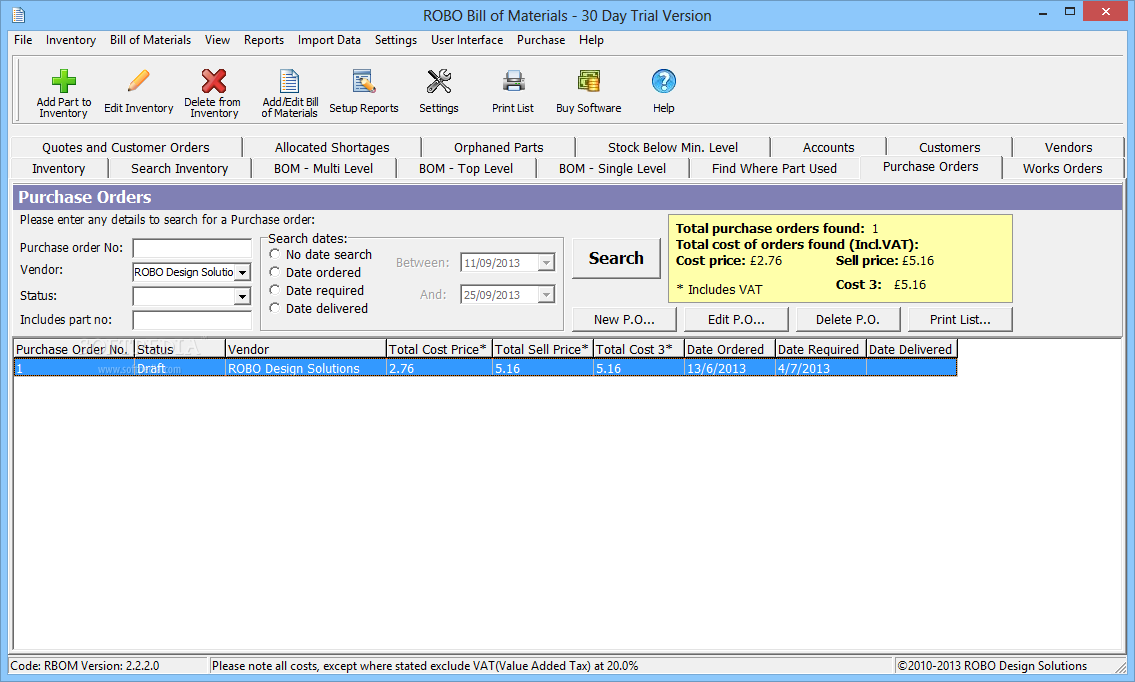The image size is (1135, 682).
Task: Expand the Status dropdown list
Action: (x=243, y=296)
